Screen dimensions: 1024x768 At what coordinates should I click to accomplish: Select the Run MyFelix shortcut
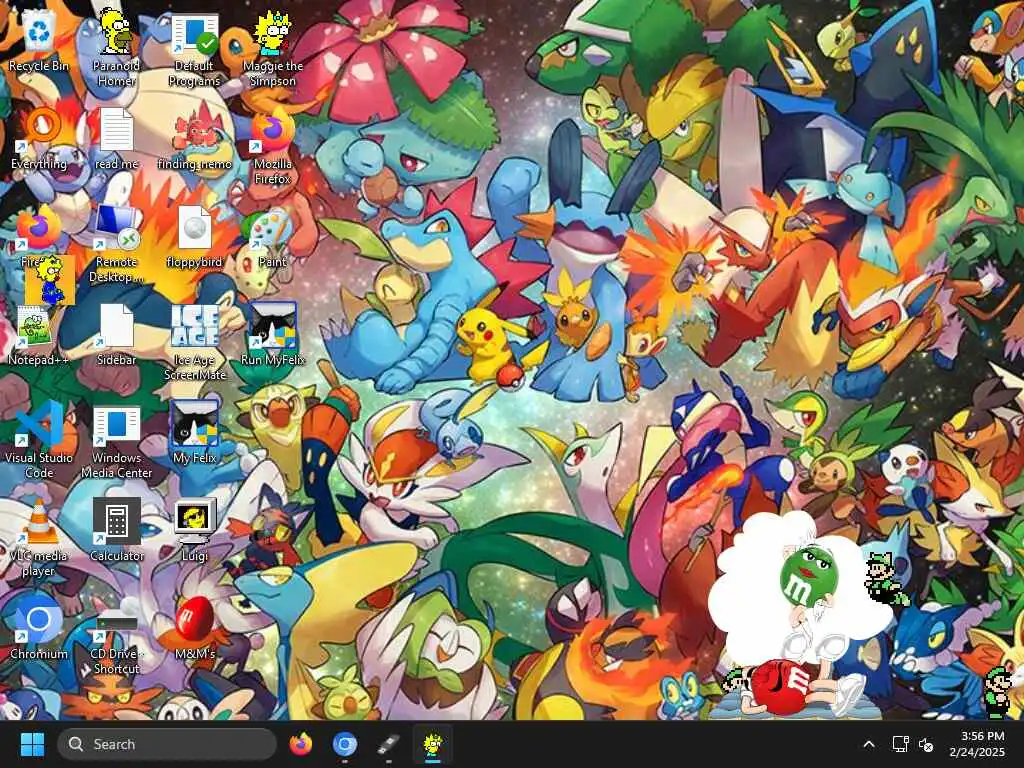[272, 334]
